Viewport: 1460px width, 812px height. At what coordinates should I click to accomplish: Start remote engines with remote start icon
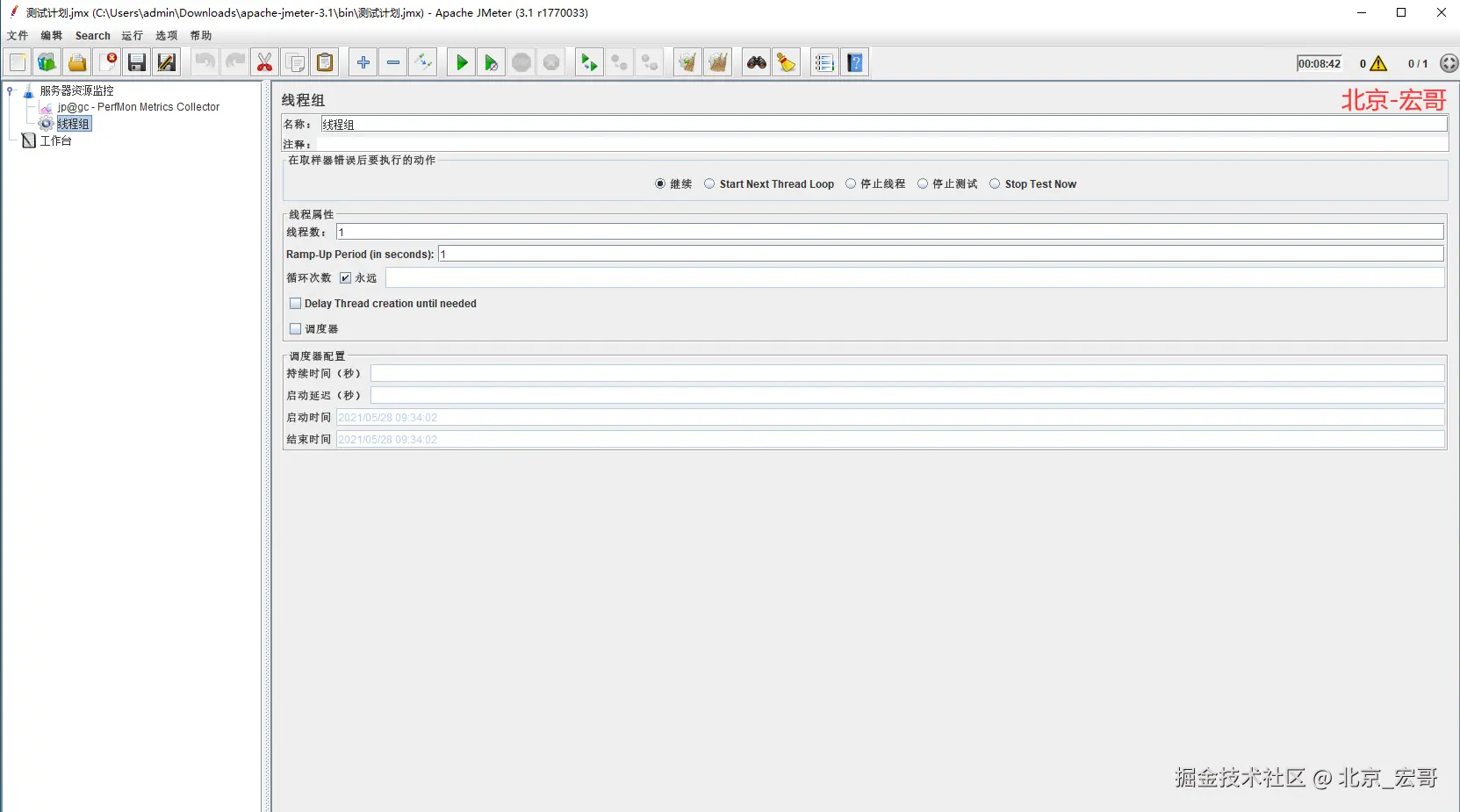590,62
